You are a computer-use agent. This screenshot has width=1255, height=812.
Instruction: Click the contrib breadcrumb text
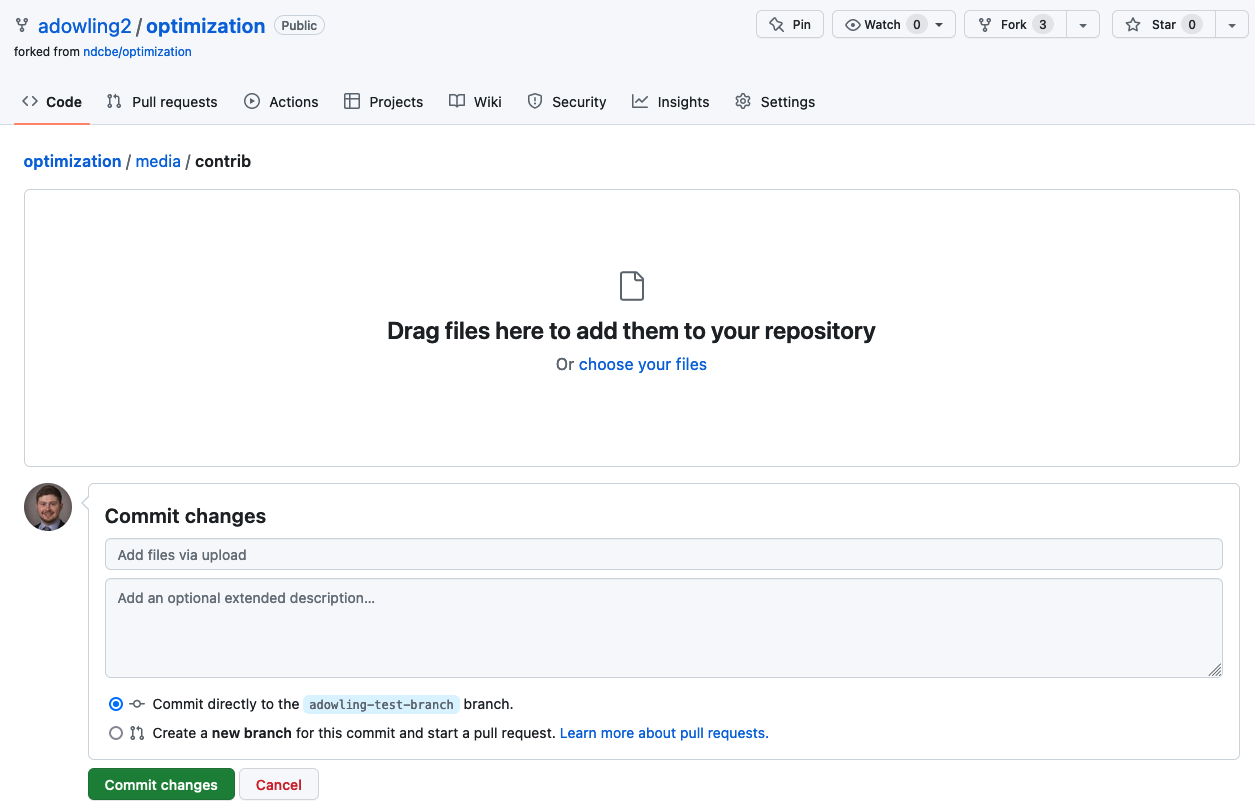[223, 161]
